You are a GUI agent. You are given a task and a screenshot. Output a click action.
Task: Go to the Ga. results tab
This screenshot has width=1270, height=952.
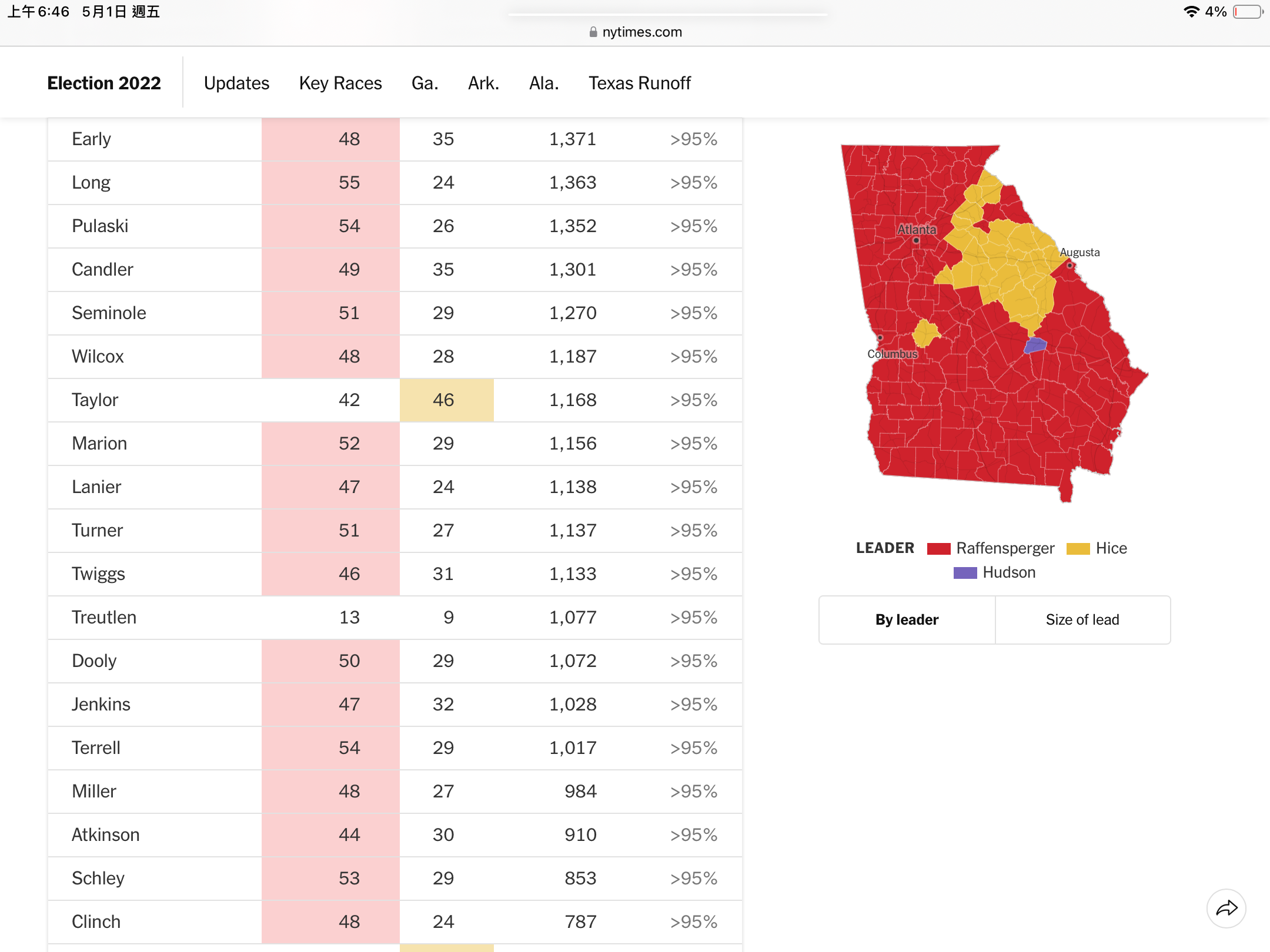(x=425, y=83)
